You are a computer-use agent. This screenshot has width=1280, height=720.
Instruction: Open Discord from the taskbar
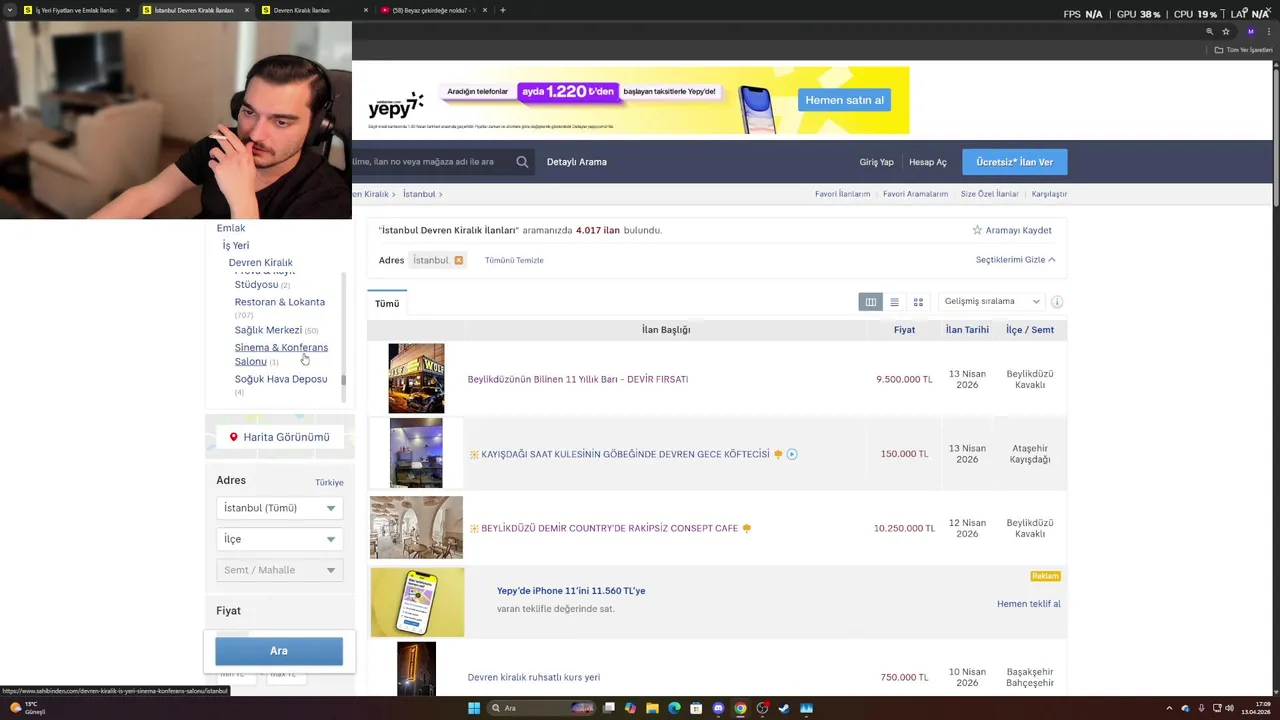tap(718, 708)
